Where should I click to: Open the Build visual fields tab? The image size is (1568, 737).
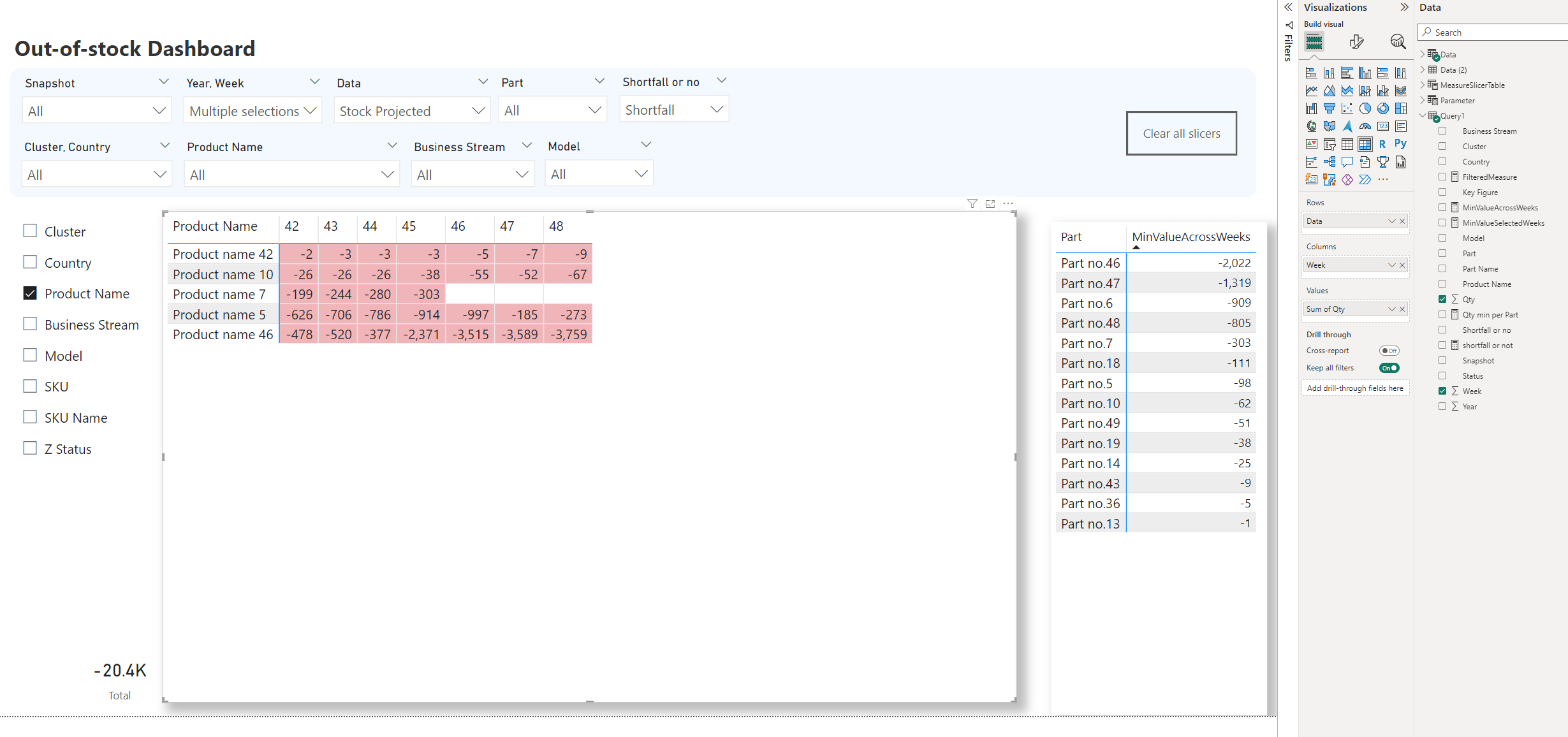pos(1314,42)
